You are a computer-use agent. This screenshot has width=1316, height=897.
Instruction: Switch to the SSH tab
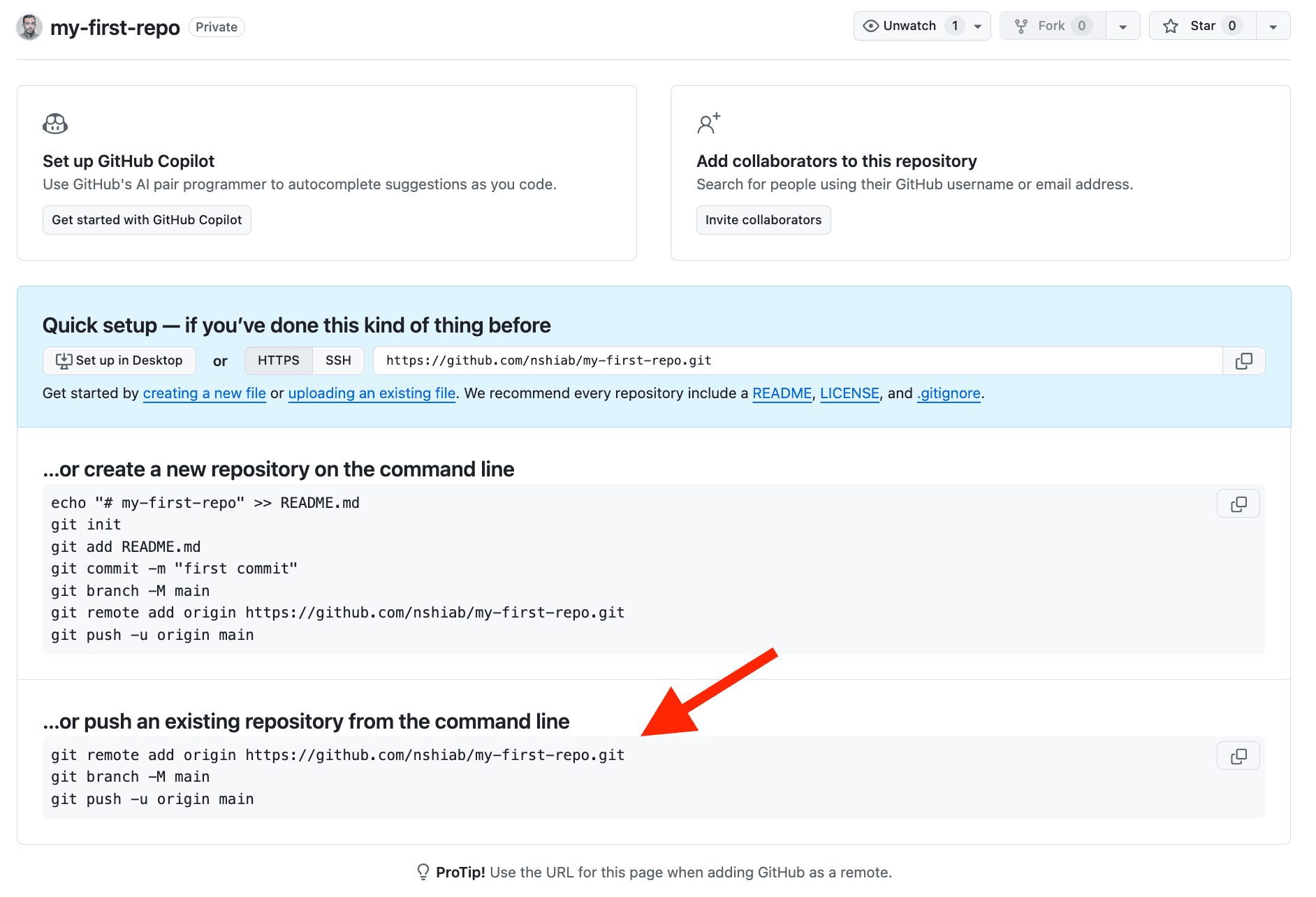click(338, 360)
